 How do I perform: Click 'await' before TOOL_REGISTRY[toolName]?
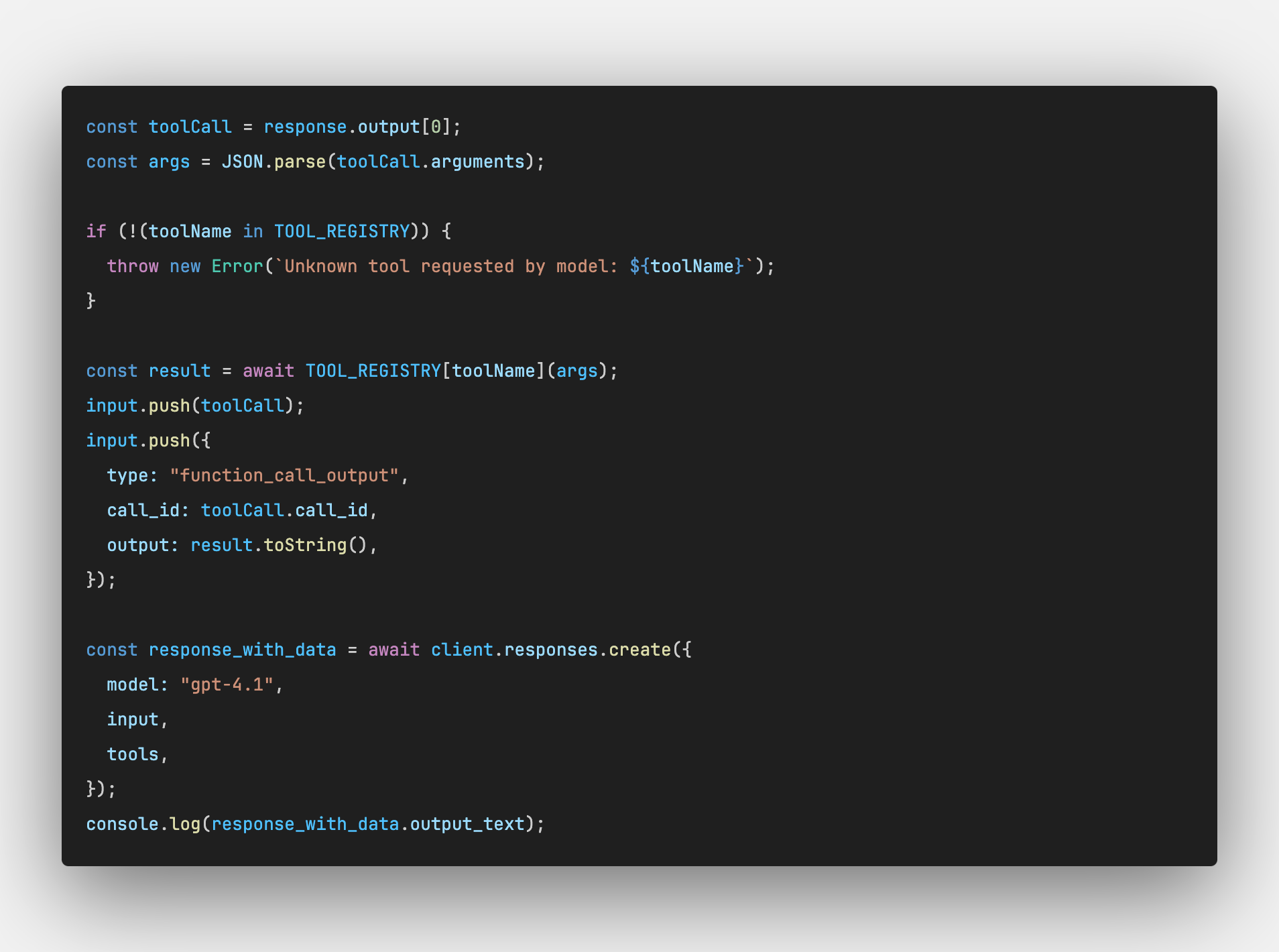pyautogui.click(x=268, y=371)
